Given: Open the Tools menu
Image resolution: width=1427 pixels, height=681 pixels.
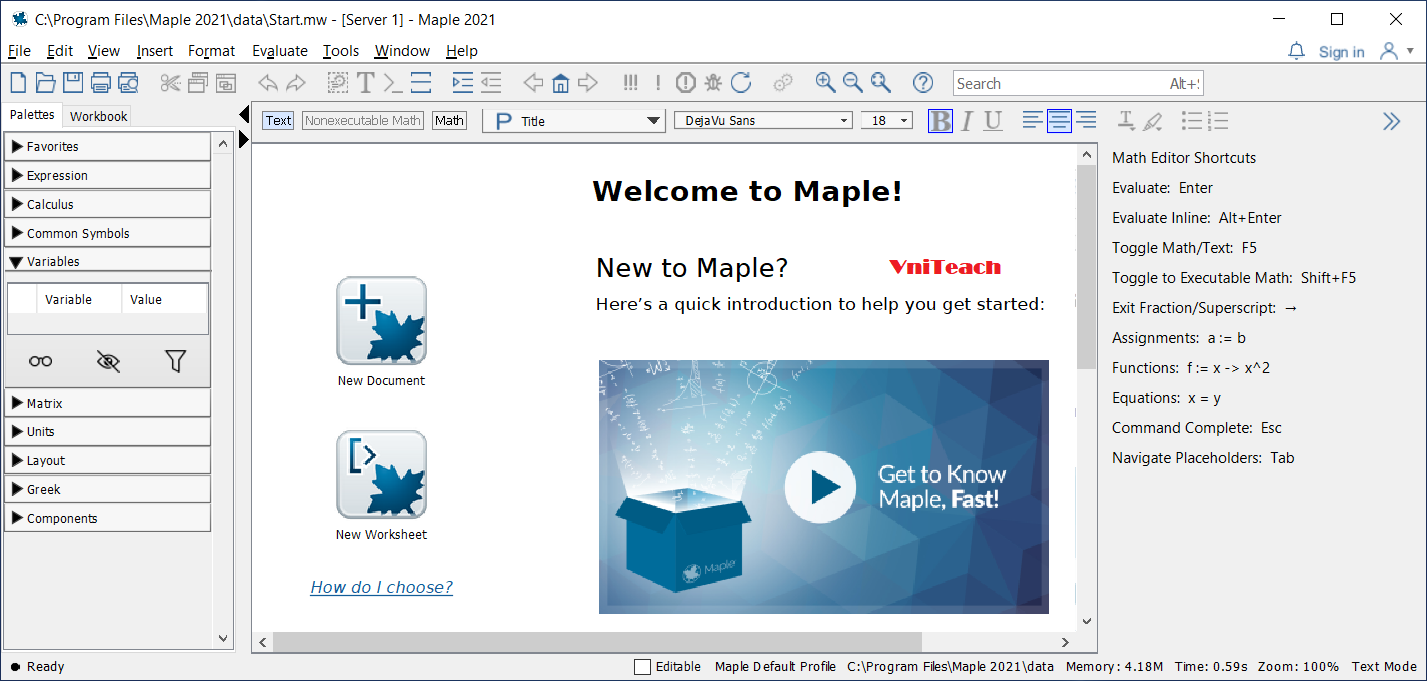Looking at the screenshot, I should pos(341,51).
